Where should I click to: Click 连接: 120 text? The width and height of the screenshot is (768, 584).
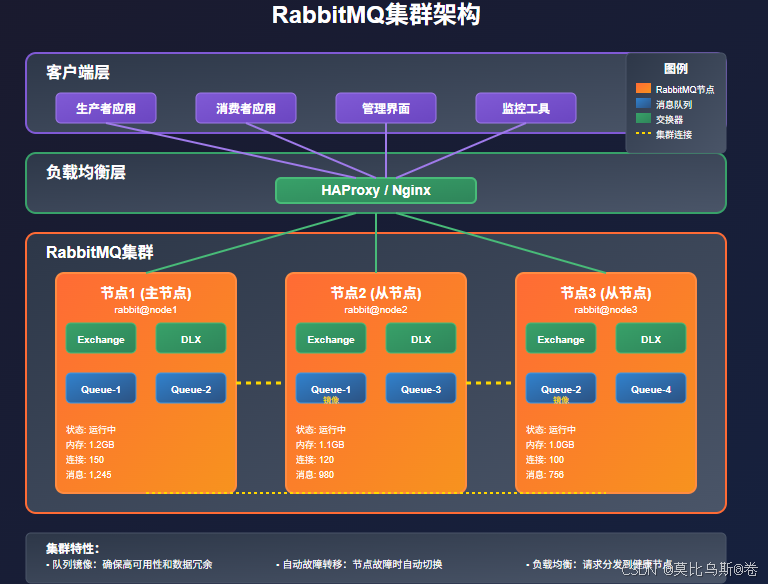315,460
